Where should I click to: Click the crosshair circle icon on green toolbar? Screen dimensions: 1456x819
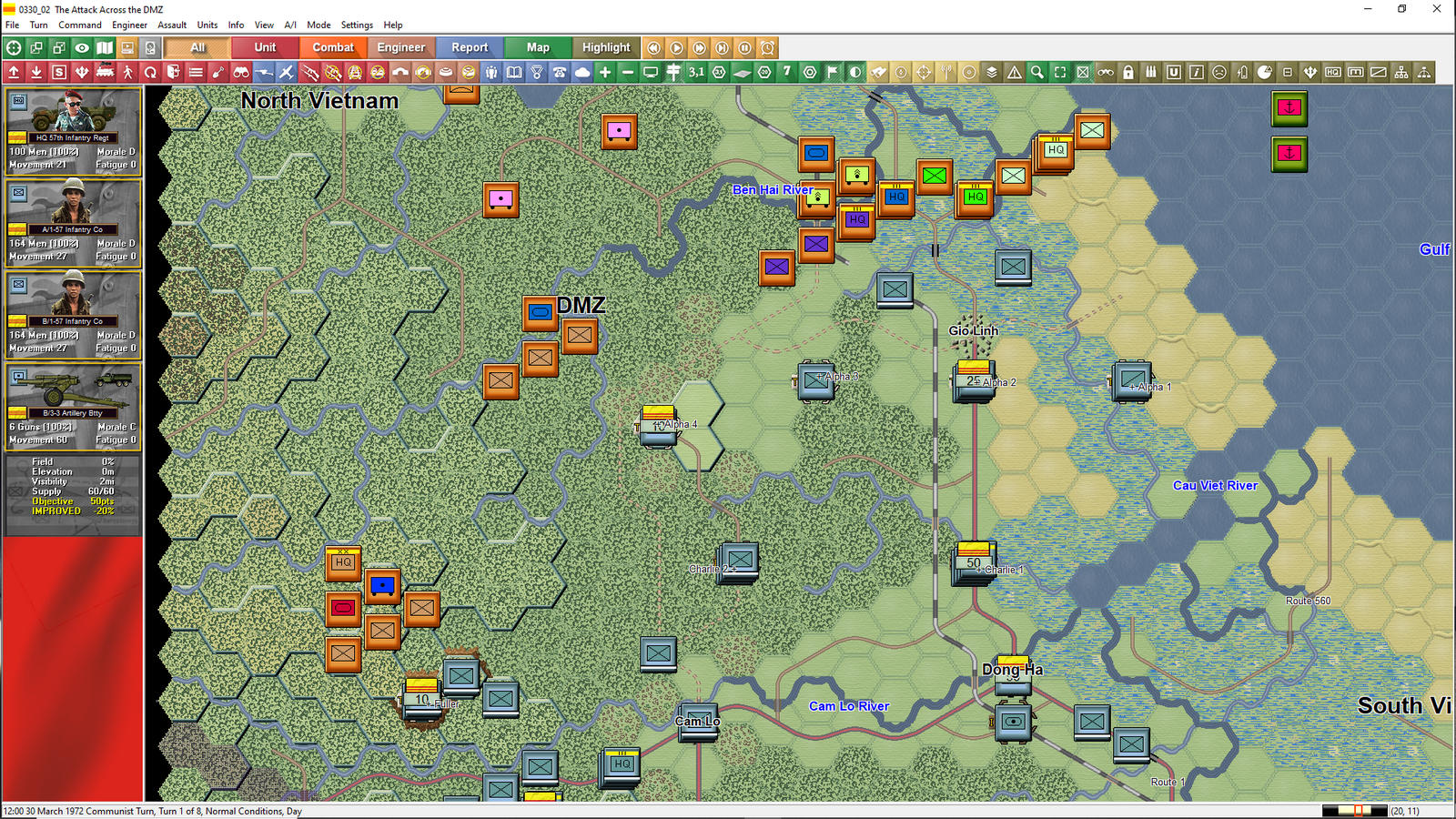pyautogui.click(x=14, y=47)
